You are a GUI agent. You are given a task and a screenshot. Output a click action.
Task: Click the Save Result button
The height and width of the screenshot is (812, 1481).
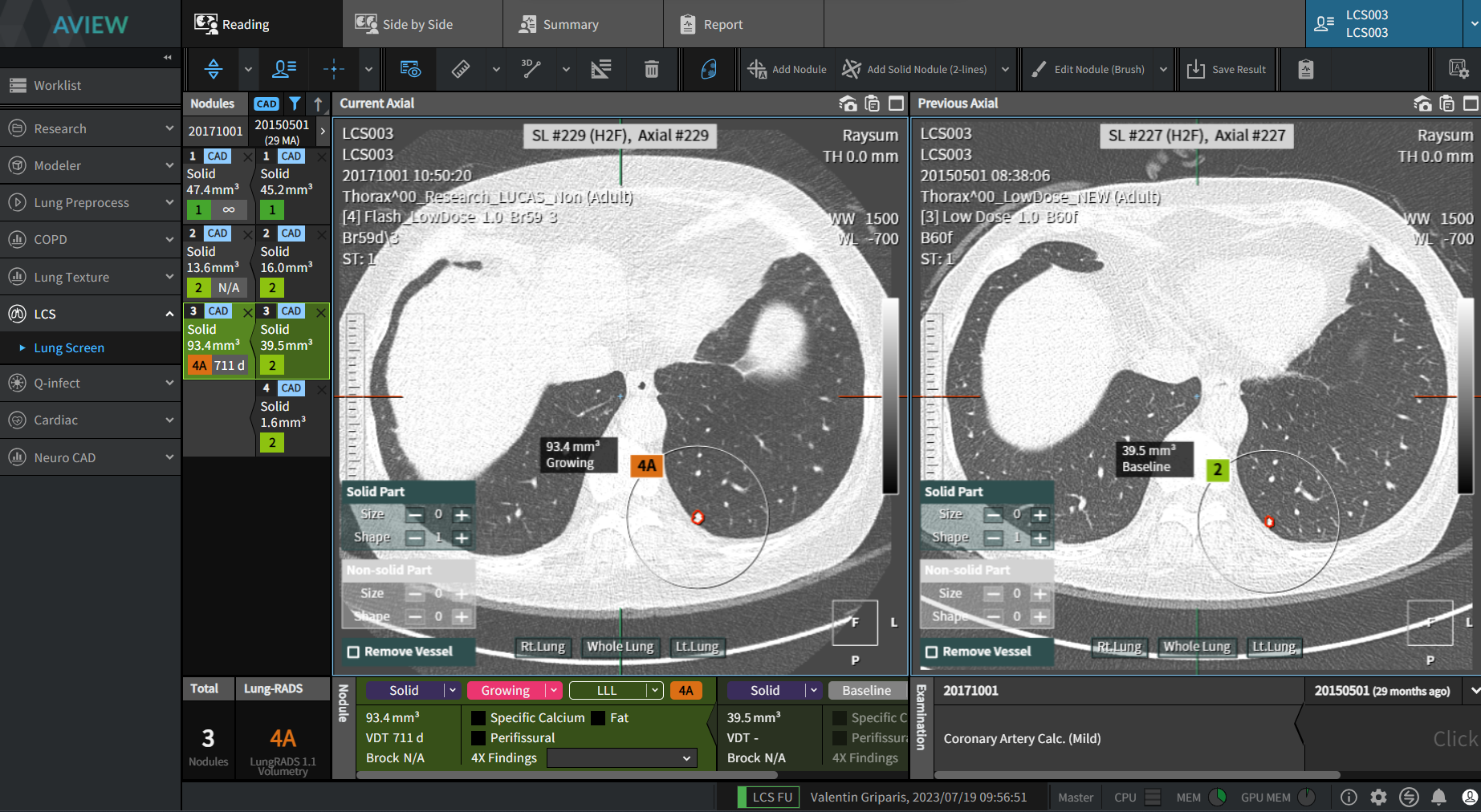(1226, 70)
